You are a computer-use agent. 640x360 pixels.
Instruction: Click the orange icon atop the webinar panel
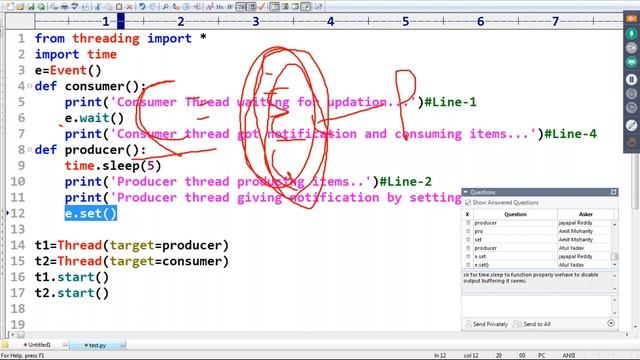(x=631, y=19)
